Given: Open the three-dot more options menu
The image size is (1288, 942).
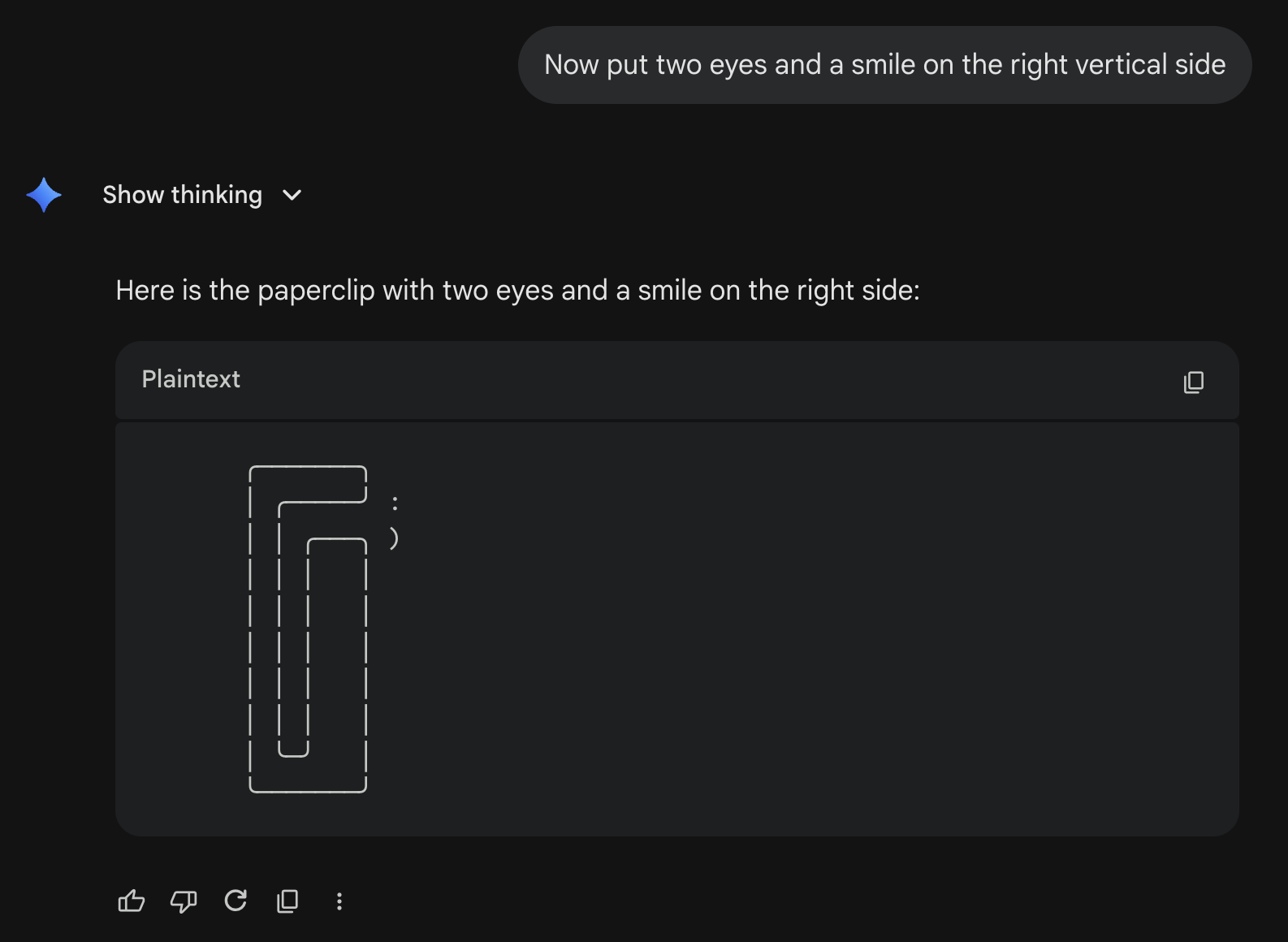Looking at the screenshot, I should click(x=339, y=901).
